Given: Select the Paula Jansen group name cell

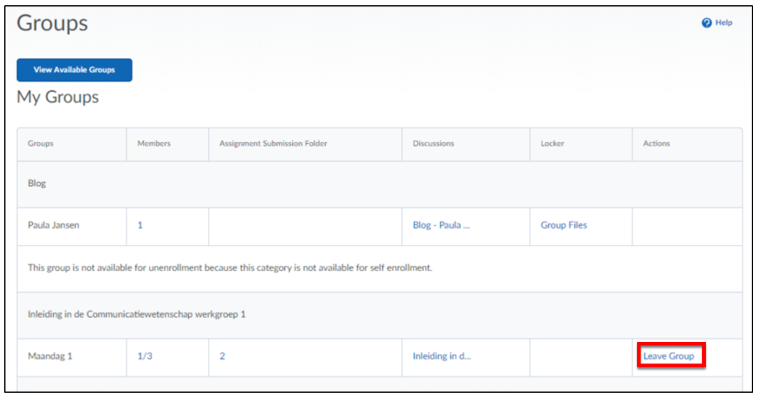Looking at the screenshot, I should (x=72, y=226).
